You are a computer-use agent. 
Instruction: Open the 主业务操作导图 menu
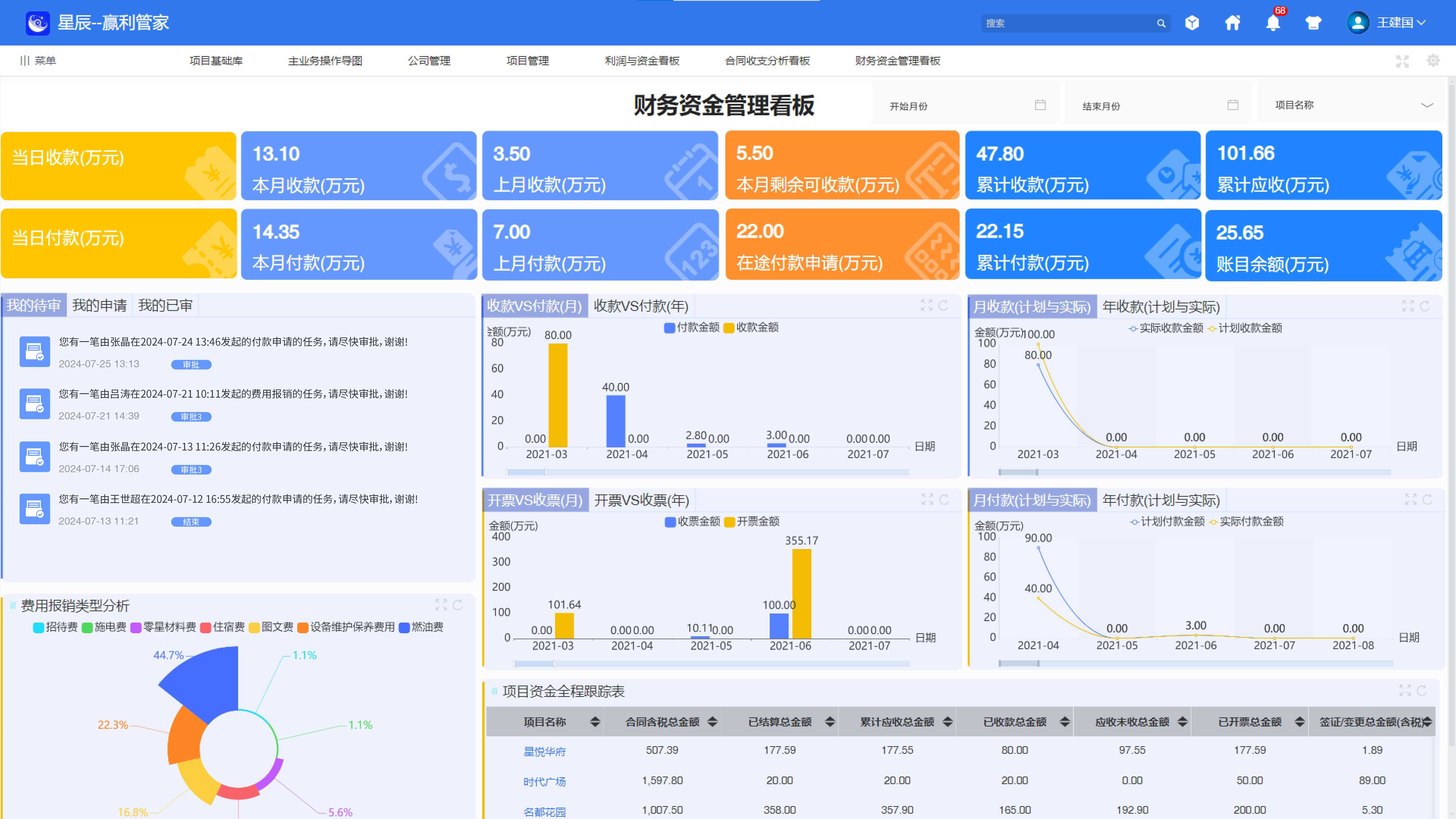pyautogui.click(x=325, y=60)
